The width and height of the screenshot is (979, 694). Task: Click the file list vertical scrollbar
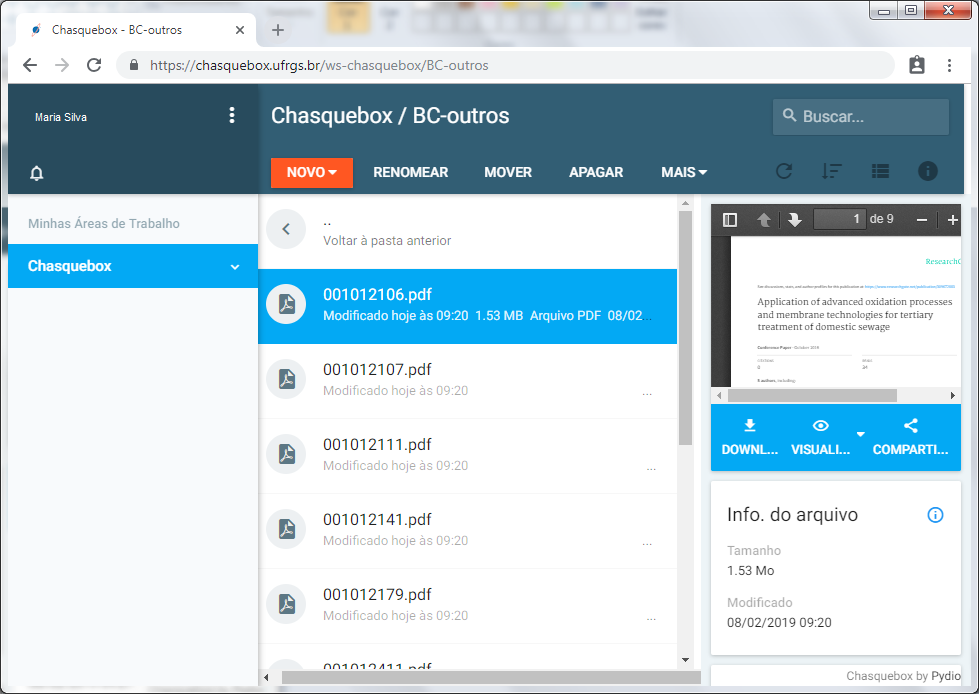[685, 328]
